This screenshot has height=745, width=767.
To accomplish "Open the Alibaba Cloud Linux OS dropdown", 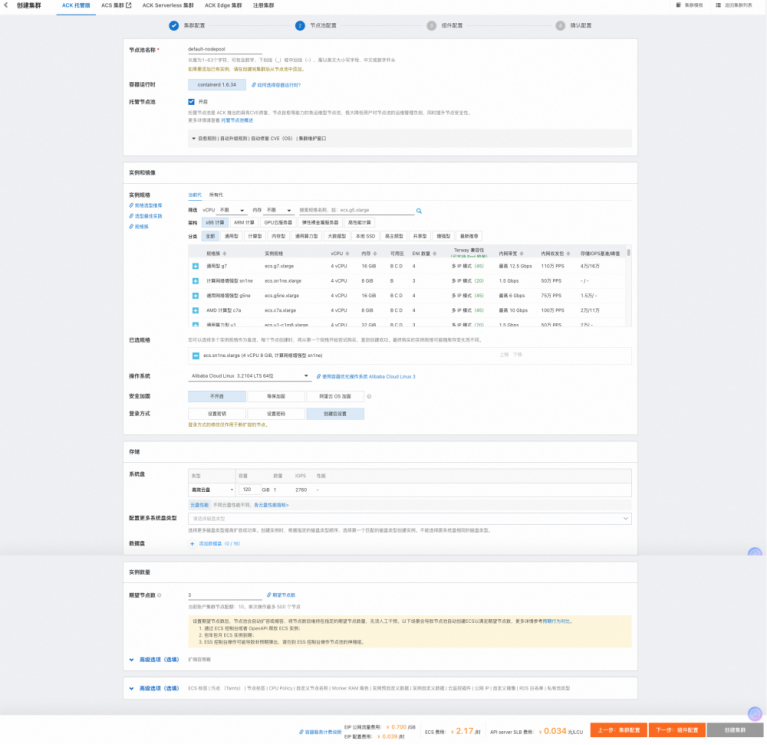I will [x=249, y=376].
